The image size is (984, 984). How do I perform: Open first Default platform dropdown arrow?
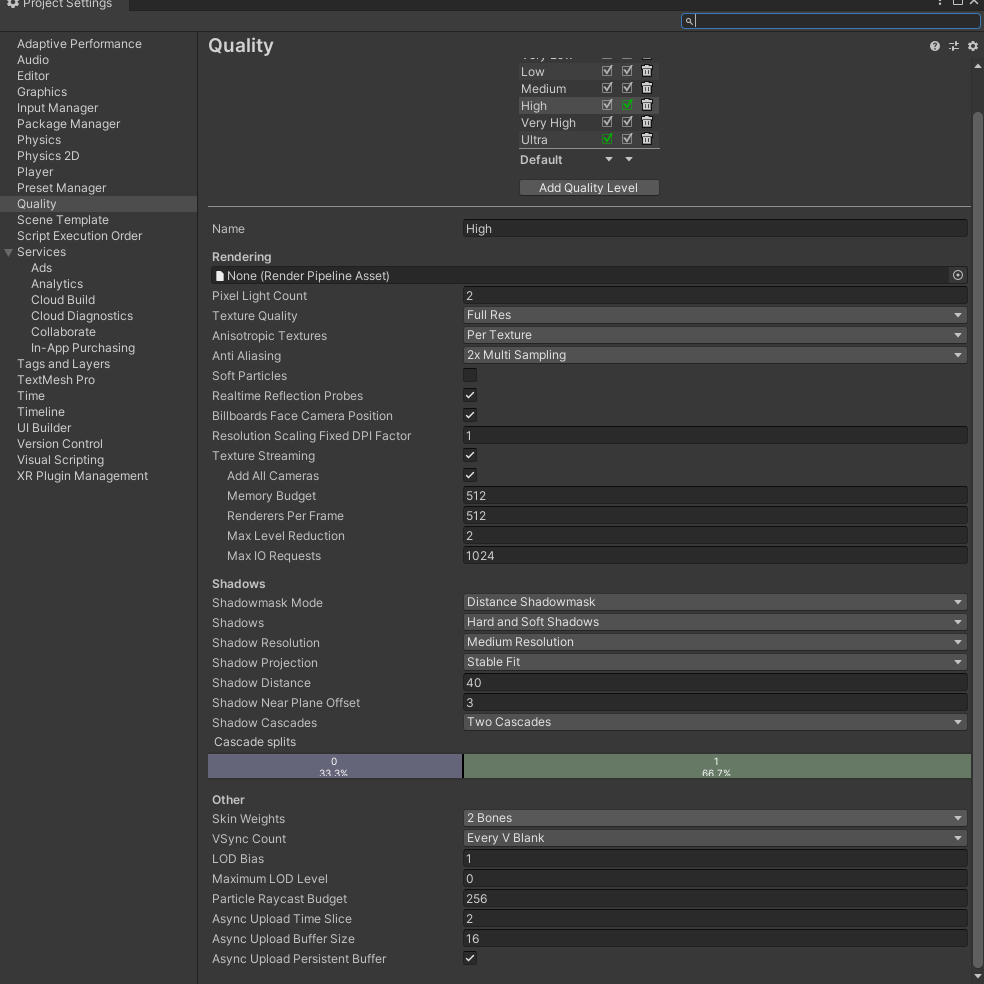(608, 159)
